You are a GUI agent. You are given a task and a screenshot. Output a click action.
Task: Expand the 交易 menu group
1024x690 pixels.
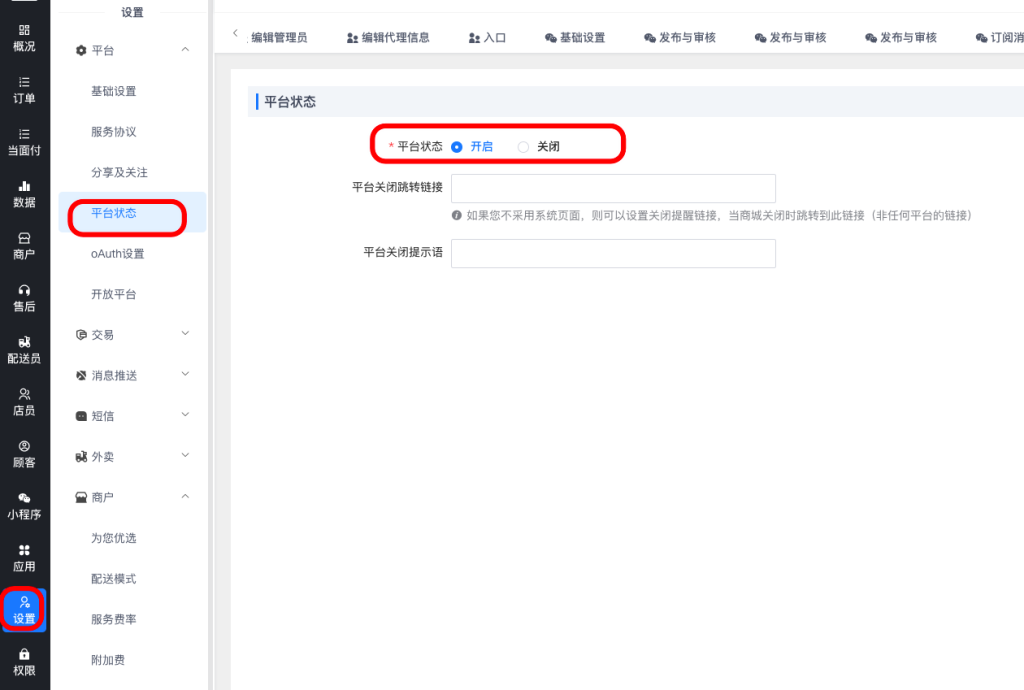(x=185, y=335)
